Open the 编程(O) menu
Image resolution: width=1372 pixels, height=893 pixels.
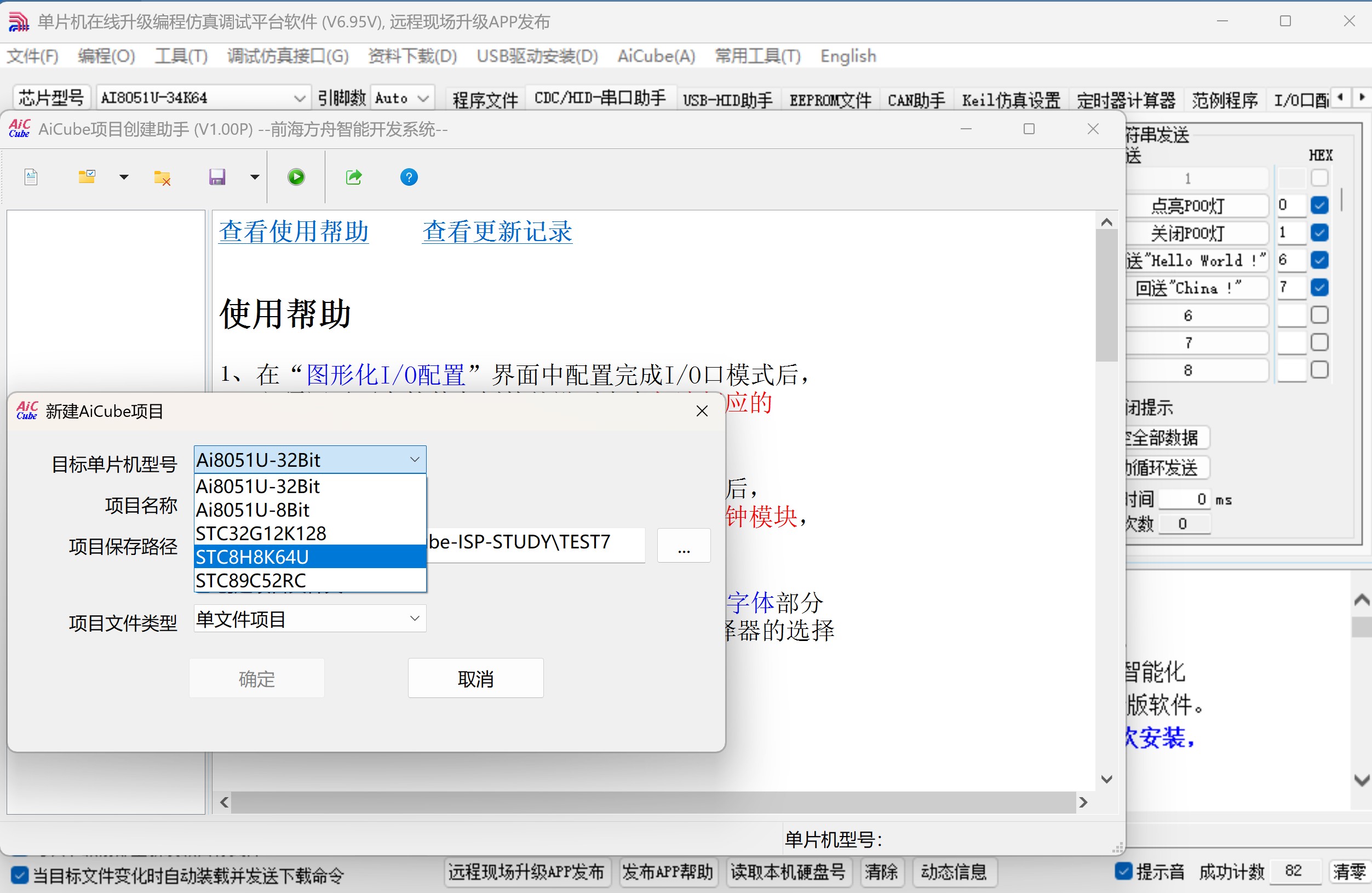(106, 56)
